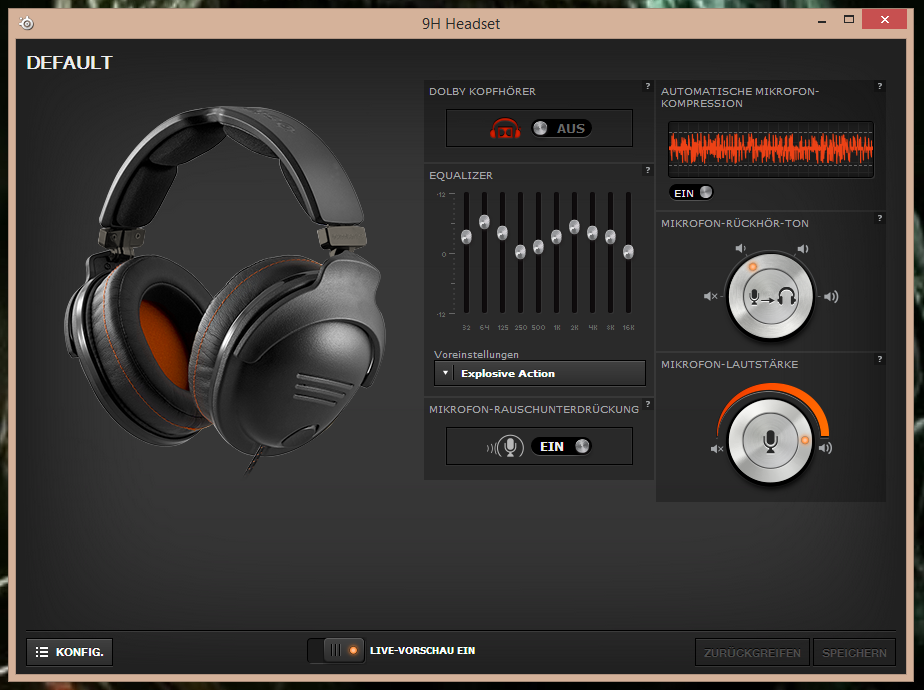Click the sidetone maximum volume speaker icon
This screenshot has height=690, width=924.
pyautogui.click(x=831, y=296)
